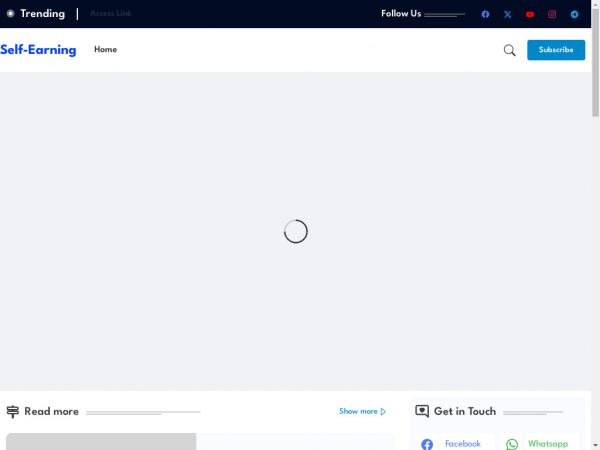Open the Access Link trending item
This screenshot has width=600, height=450.
pyautogui.click(x=110, y=14)
